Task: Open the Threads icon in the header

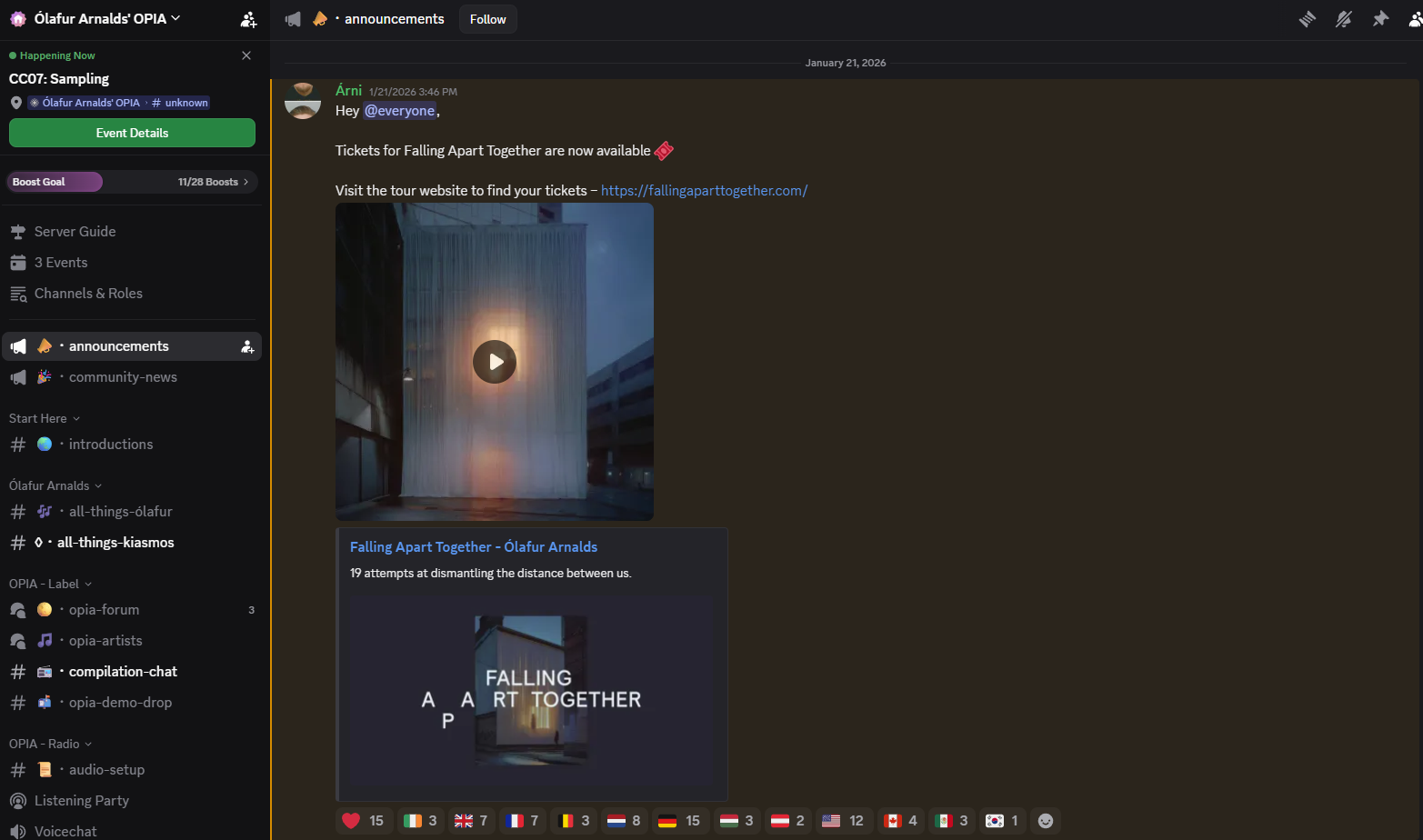Action: point(1308,19)
